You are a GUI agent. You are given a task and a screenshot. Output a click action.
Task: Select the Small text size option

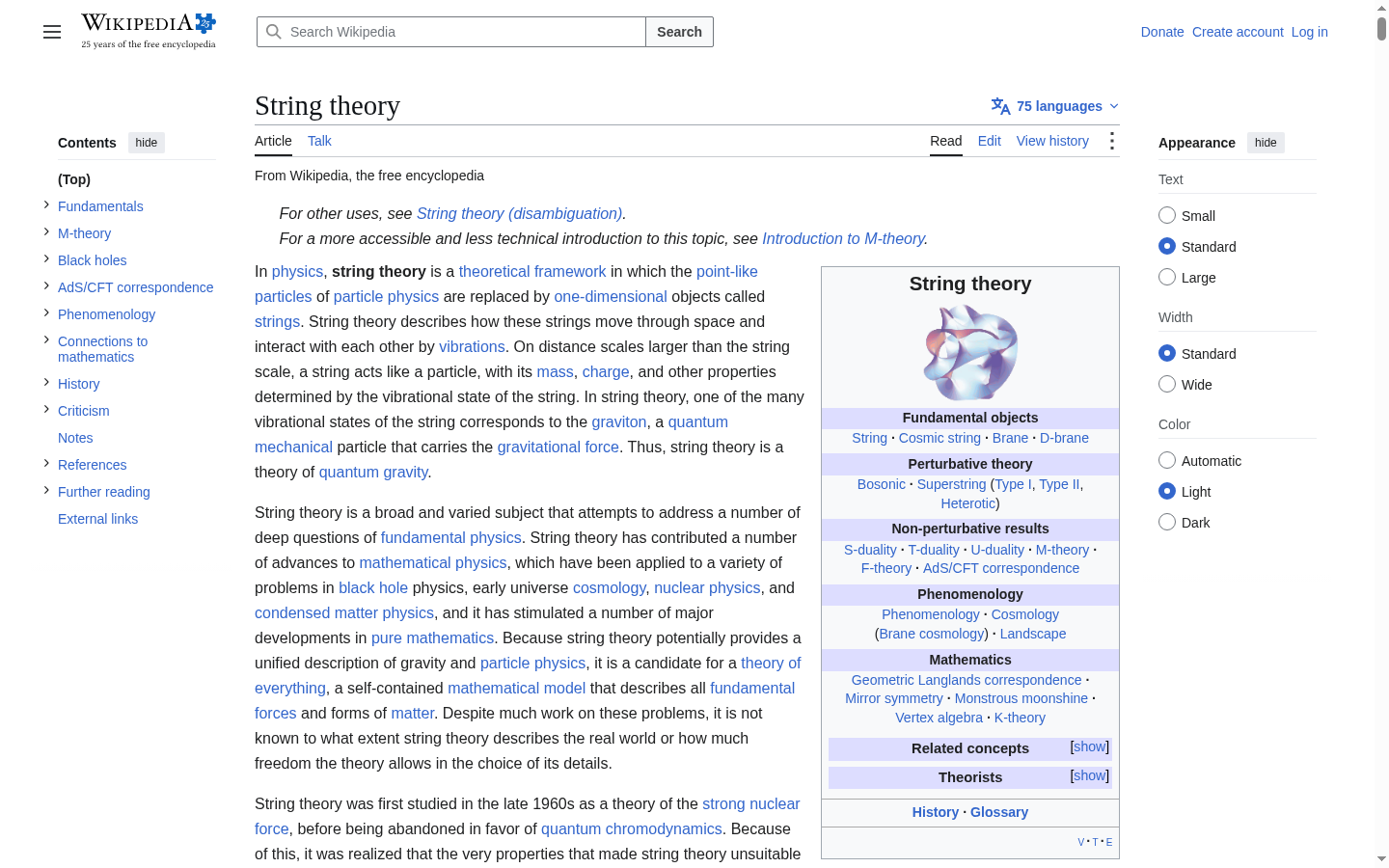tap(1167, 215)
